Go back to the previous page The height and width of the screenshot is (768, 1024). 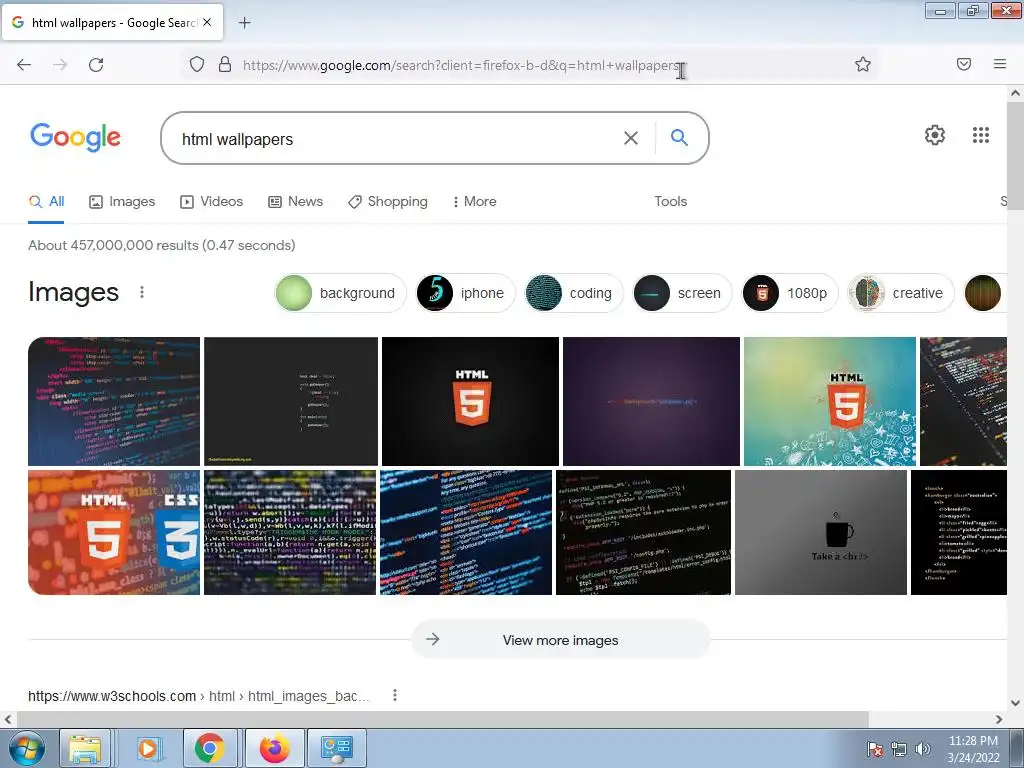[24, 65]
